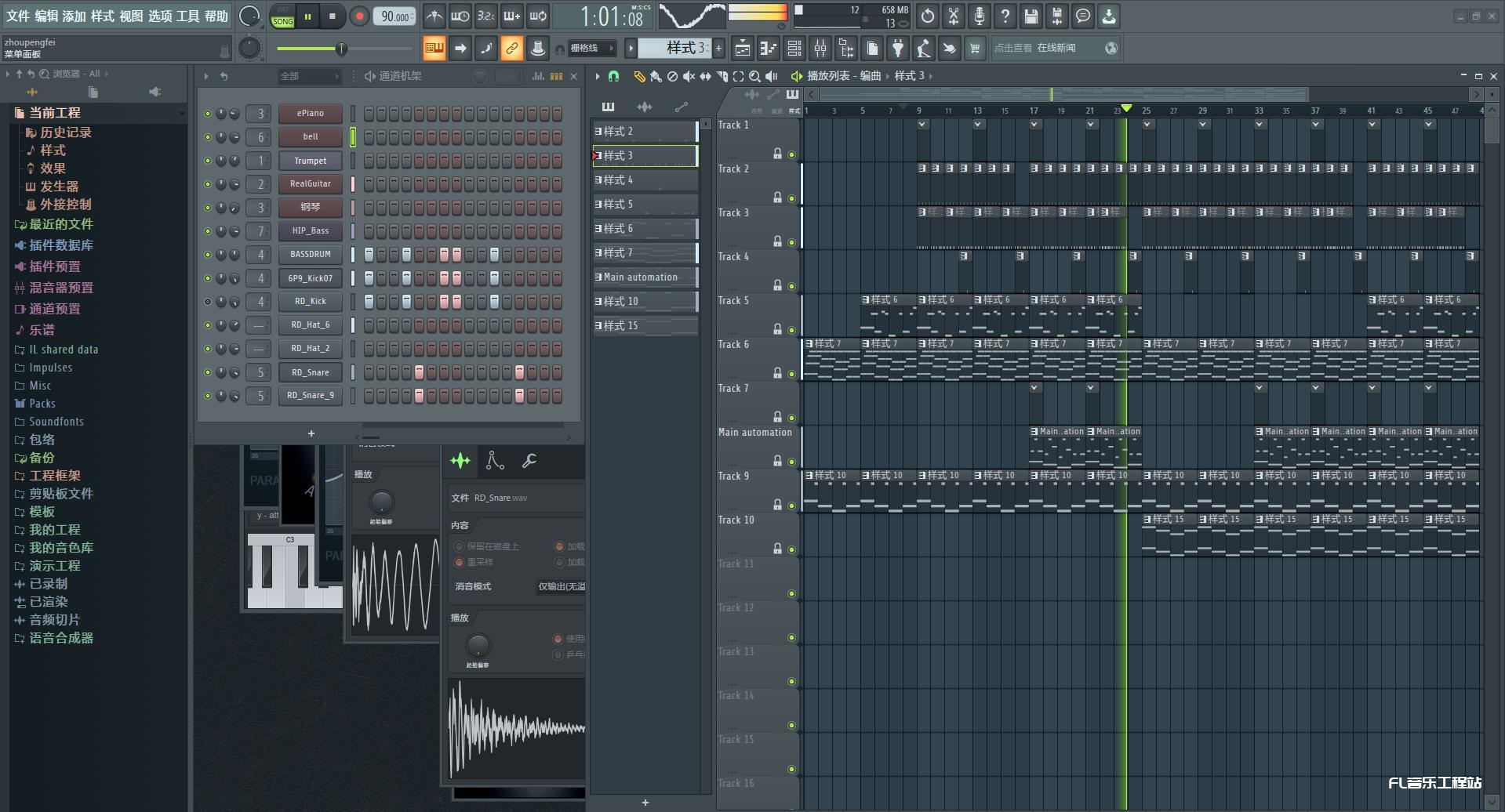Open the plugin picker plug icon
Viewport: 1505px width, 812px height.
click(898, 49)
